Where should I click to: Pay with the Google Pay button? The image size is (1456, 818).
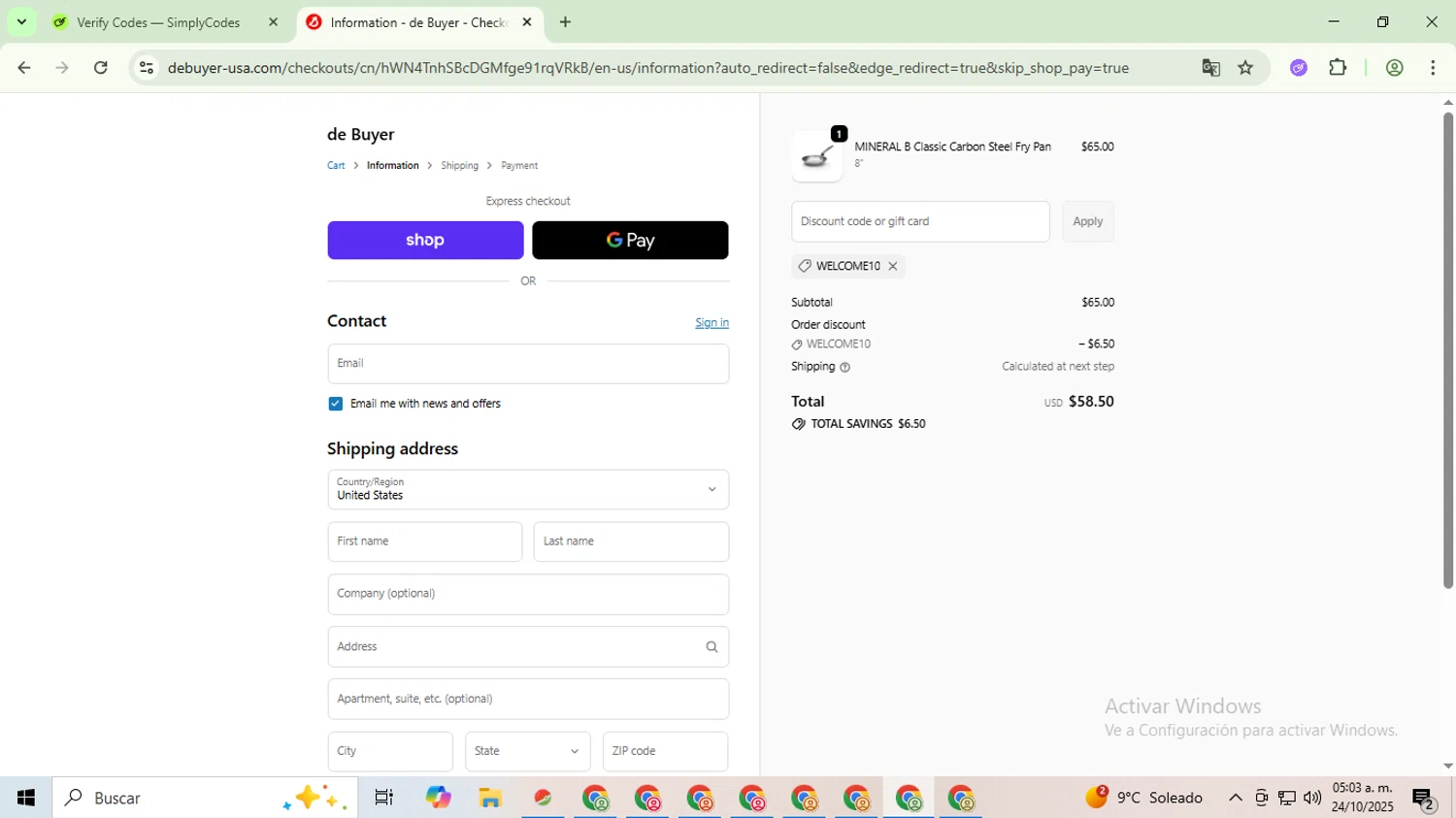[630, 241]
